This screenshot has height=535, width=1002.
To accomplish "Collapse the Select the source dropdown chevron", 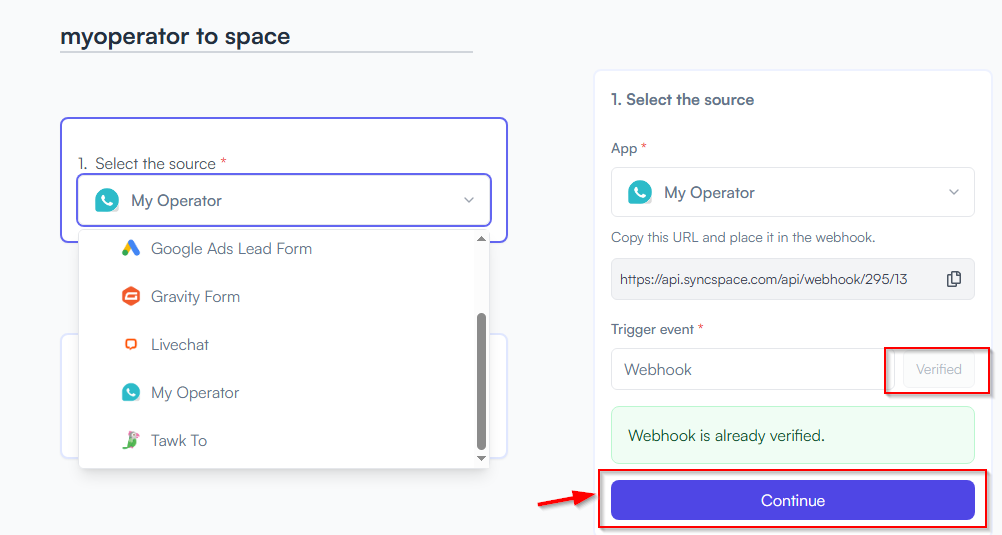I will pos(468,200).
